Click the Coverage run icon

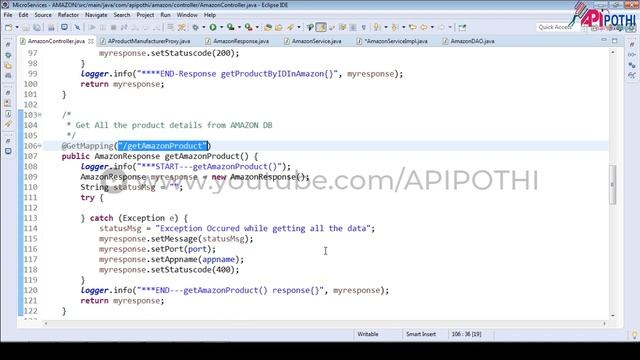231,27
